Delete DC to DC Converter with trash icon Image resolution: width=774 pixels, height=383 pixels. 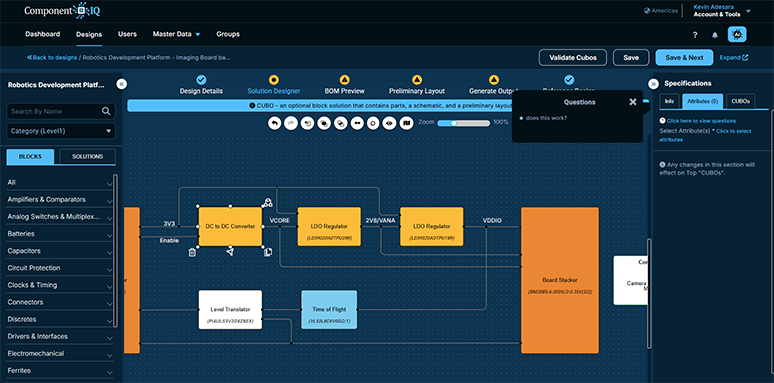[x=193, y=252]
